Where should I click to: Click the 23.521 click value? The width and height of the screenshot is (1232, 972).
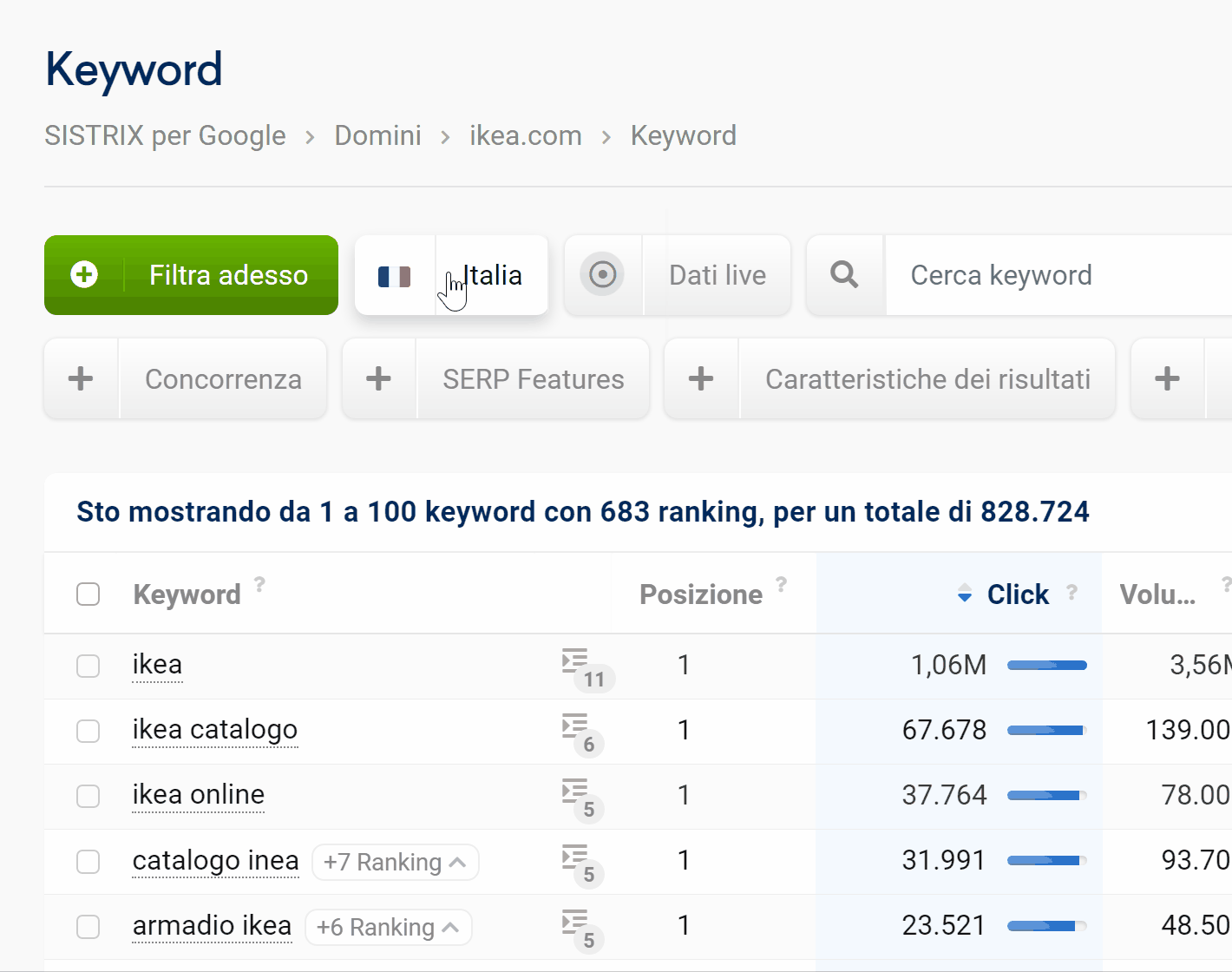tap(944, 925)
